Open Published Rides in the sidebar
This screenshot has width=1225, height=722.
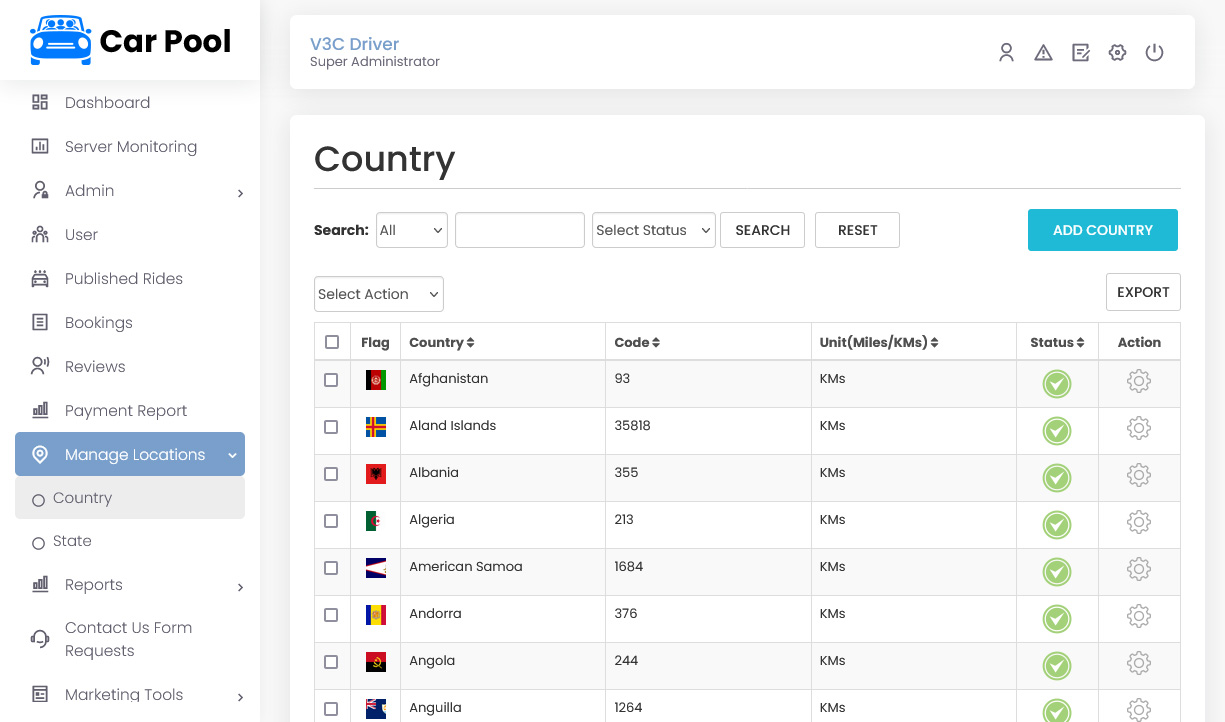tap(123, 279)
